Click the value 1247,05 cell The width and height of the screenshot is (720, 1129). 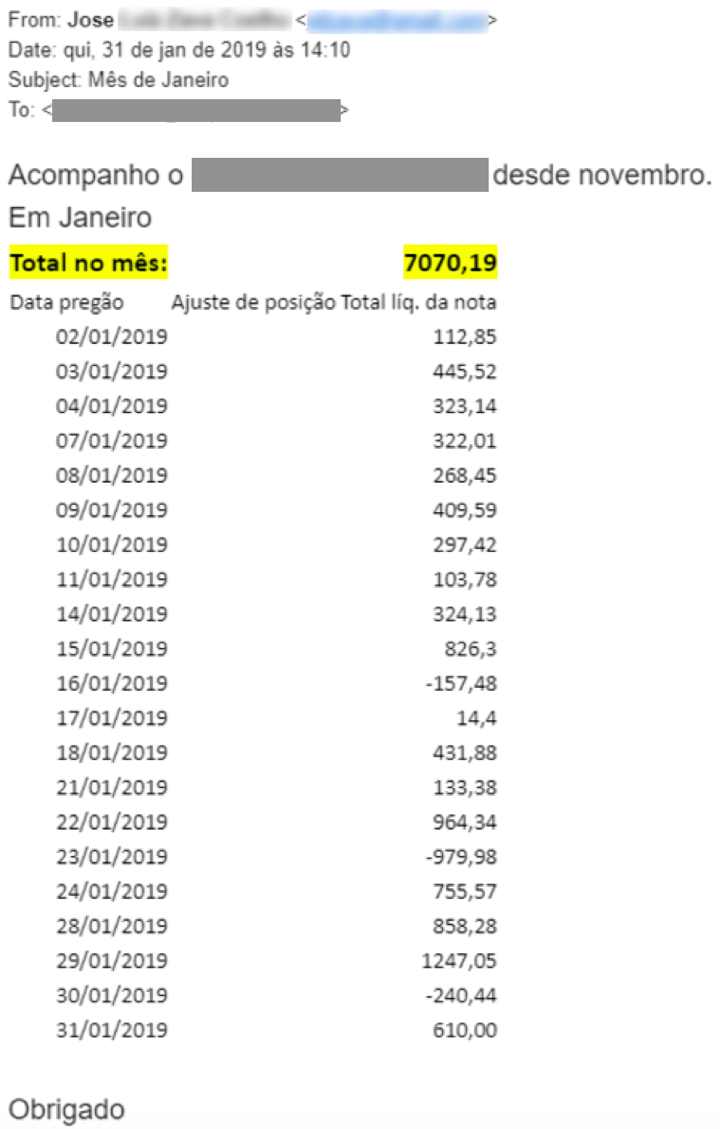click(x=459, y=961)
